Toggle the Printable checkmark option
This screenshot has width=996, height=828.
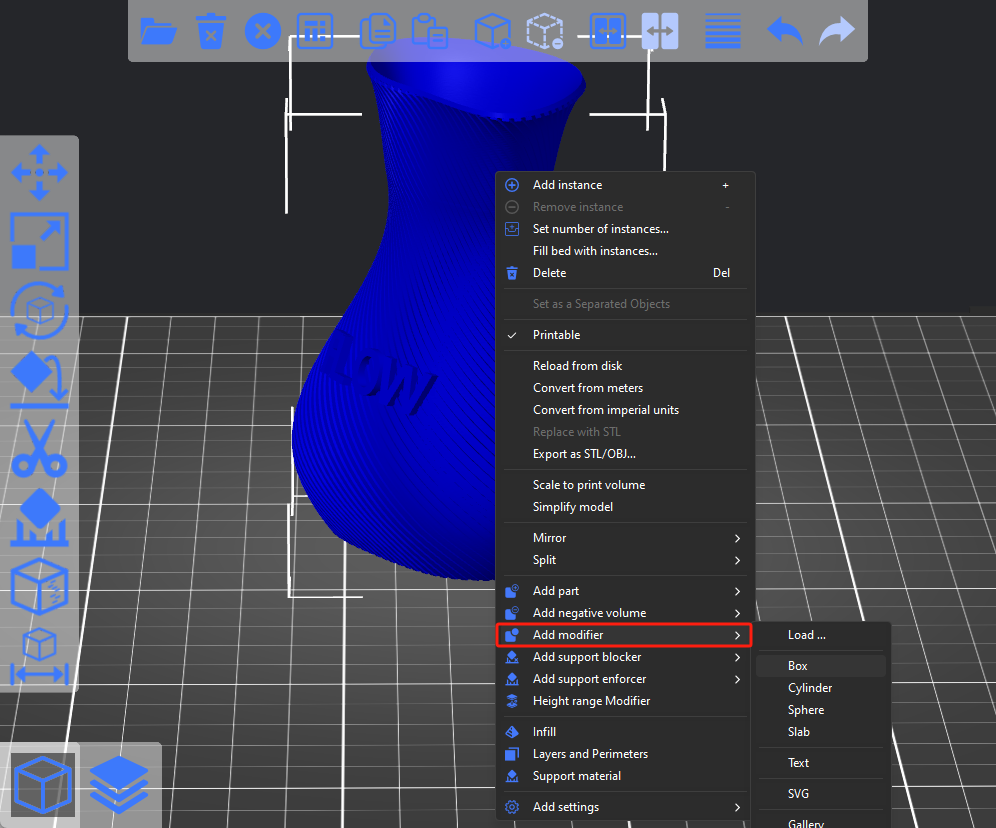(556, 335)
